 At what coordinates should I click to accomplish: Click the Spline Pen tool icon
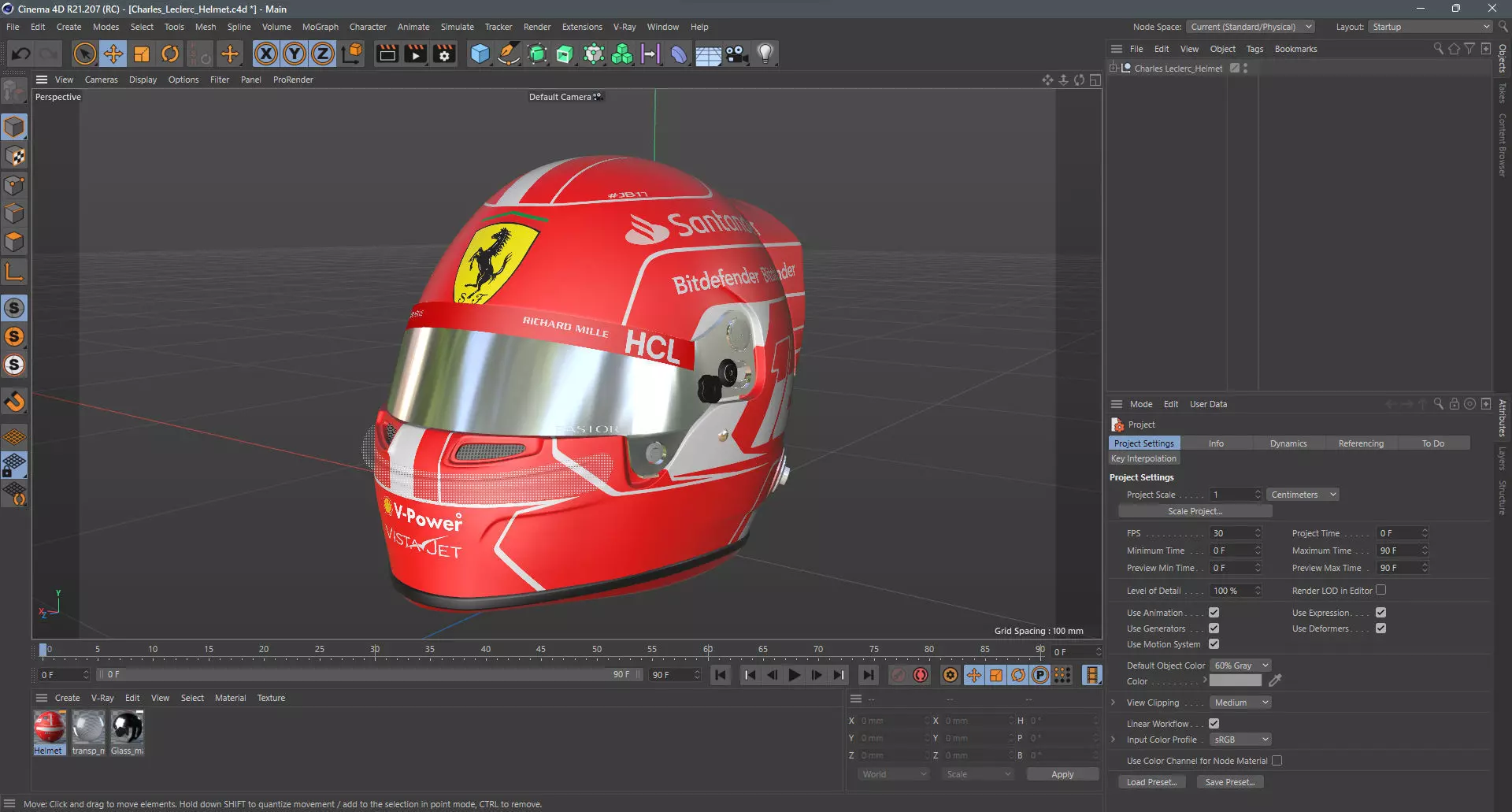tap(509, 54)
